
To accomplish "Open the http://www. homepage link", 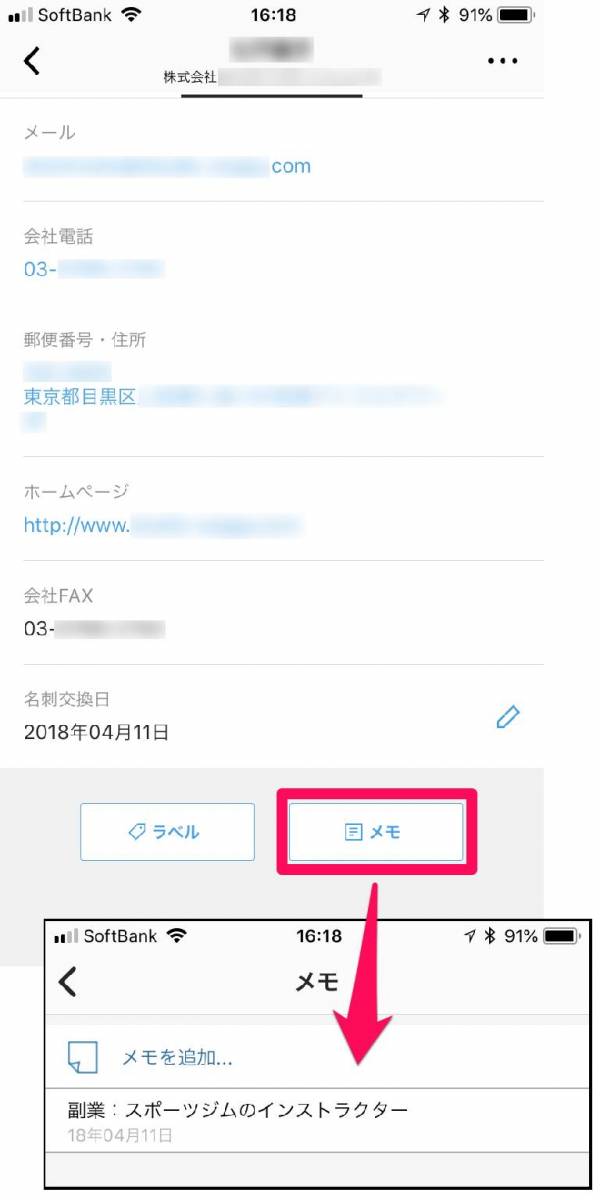I will coord(162,524).
